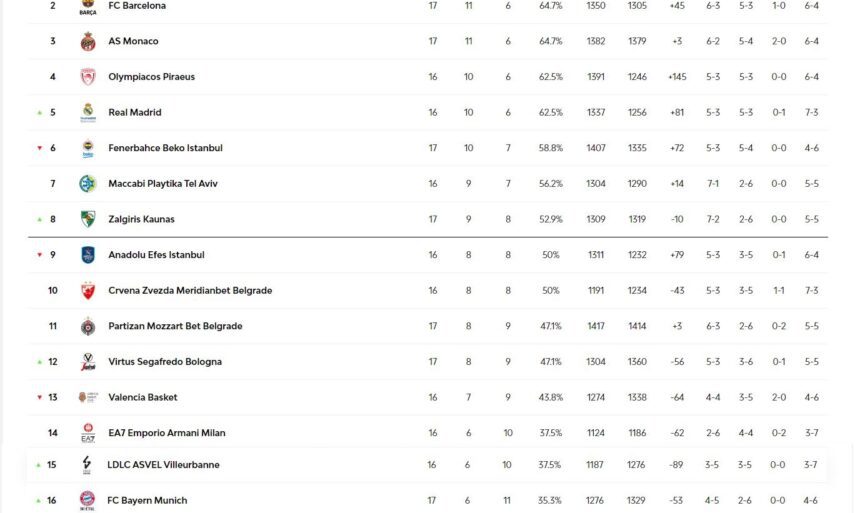Open EA7 Emporio Armani Milan team page
Viewport: 855px width, 513px height.
tap(166, 433)
